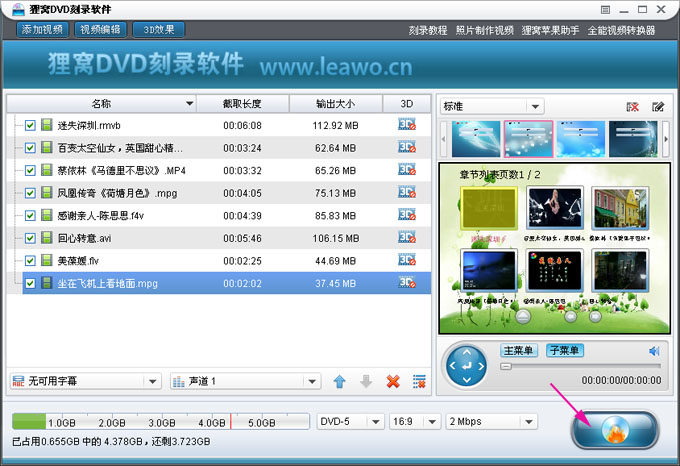Open the DVD-5 disc type dropdown
This screenshot has height=466, width=680.
pos(350,421)
